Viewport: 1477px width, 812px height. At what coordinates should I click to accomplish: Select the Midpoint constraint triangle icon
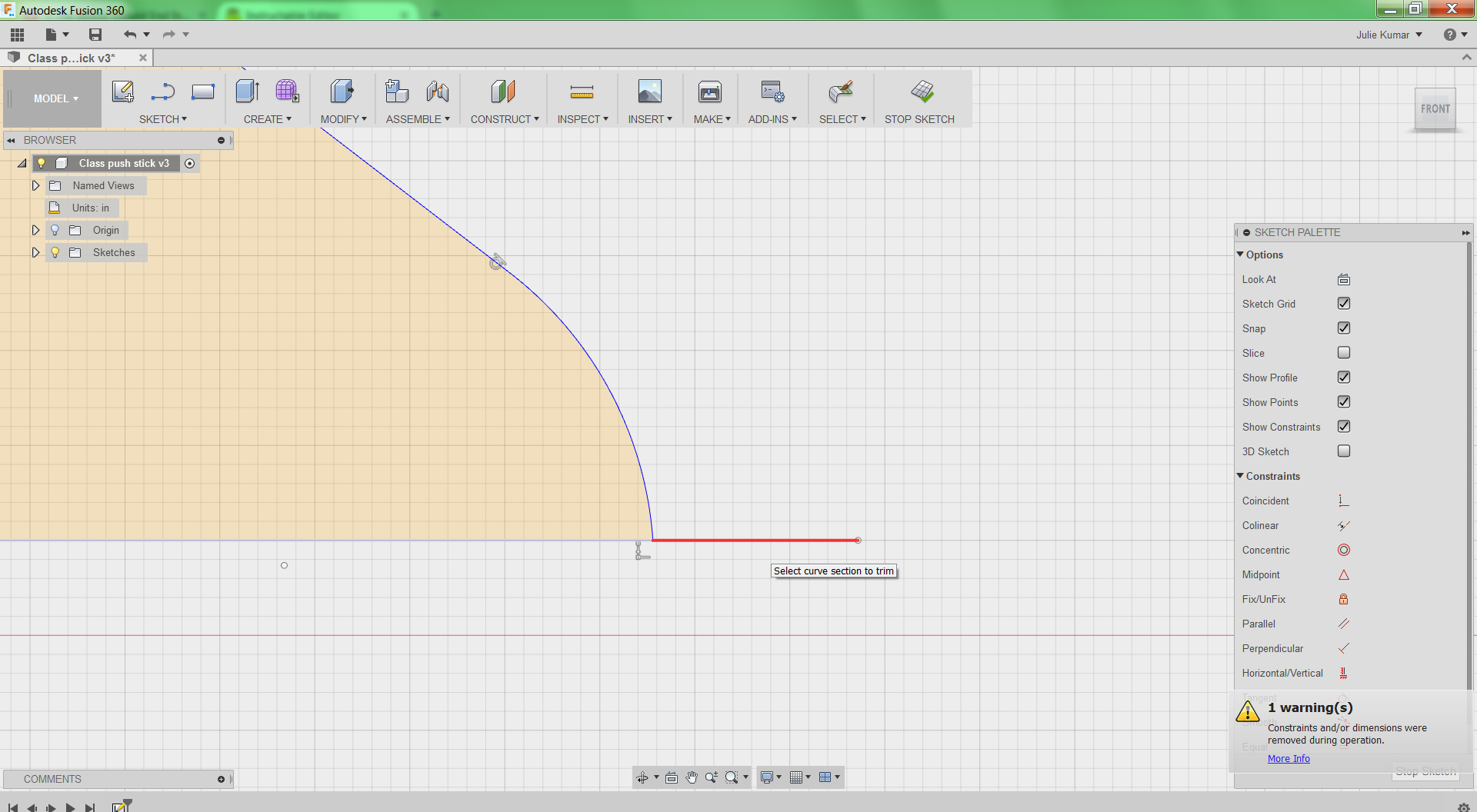pos(1344,574)
